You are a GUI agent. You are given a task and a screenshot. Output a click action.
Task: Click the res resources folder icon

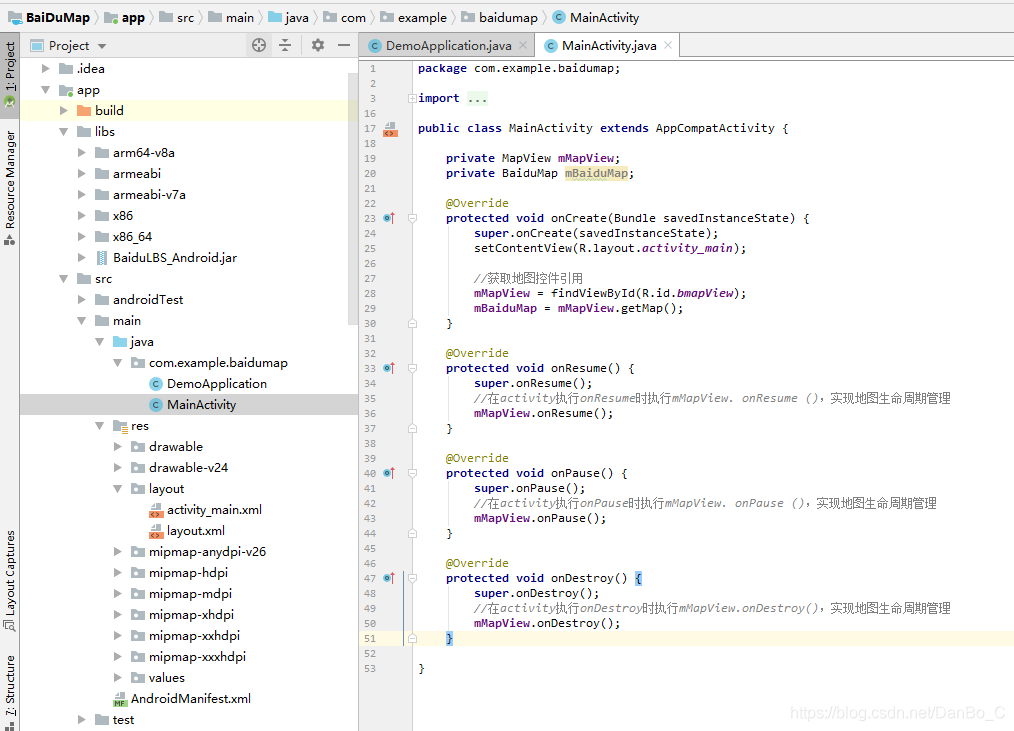(120, 426)
